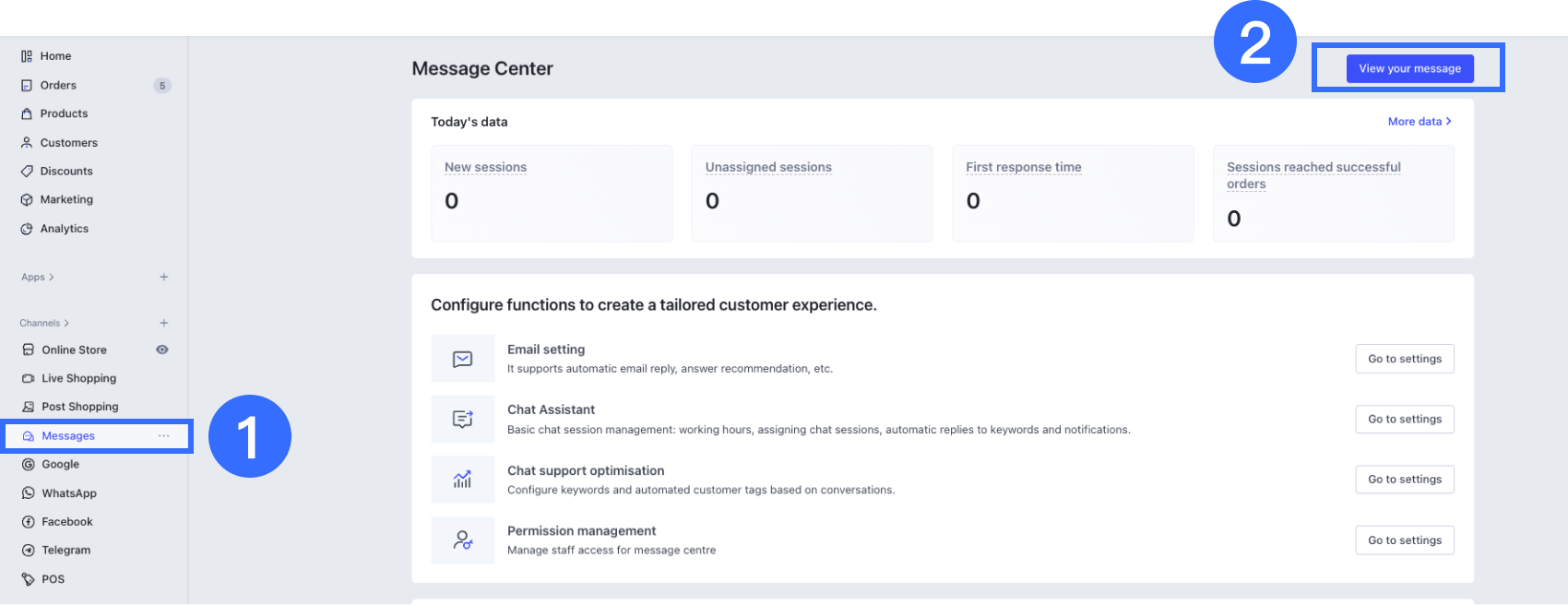Click the Permission management person icon
1568x605 pixels.
point(463,540)
